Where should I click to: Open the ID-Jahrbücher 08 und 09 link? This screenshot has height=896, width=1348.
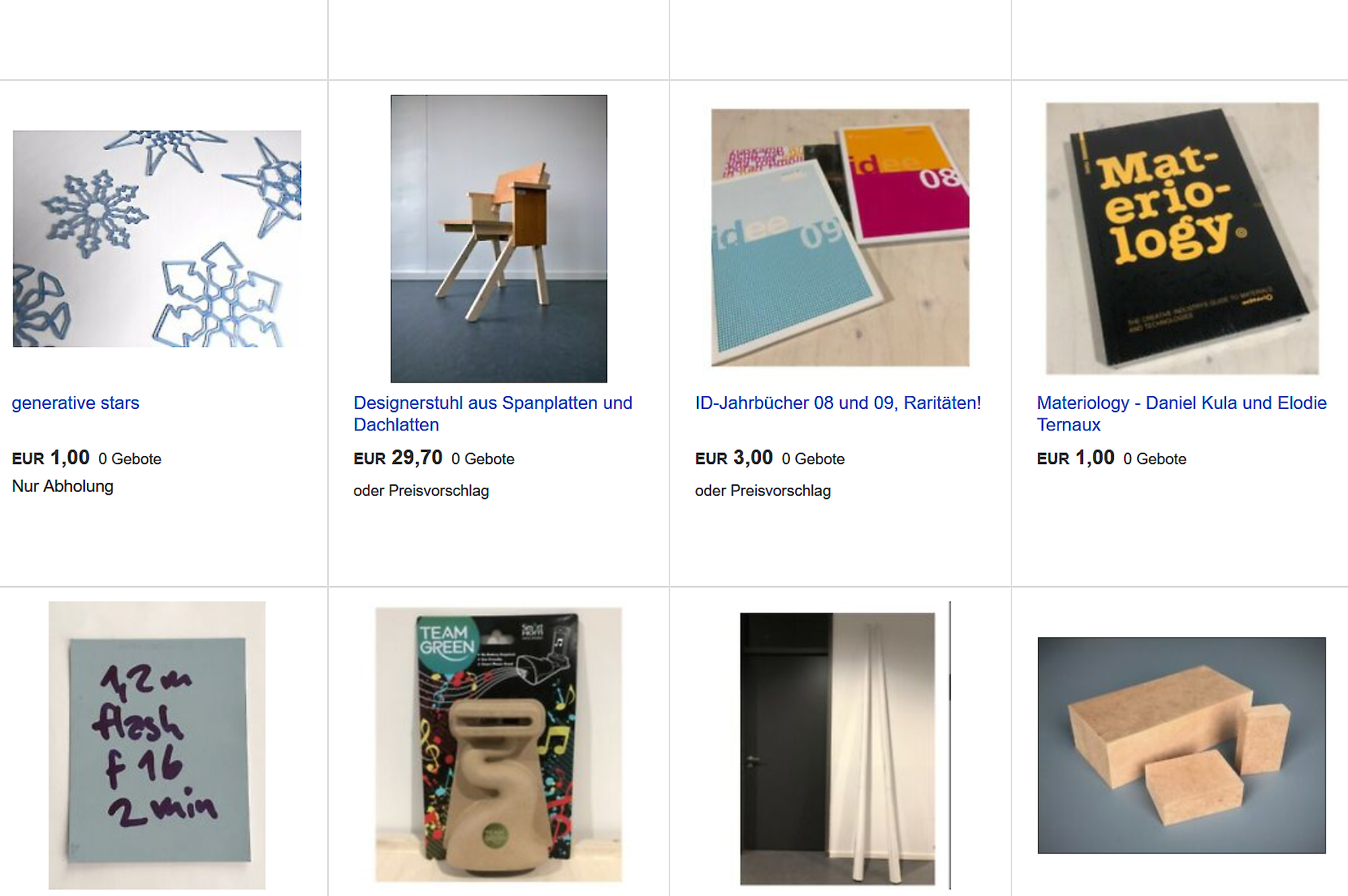coord(838,403)
